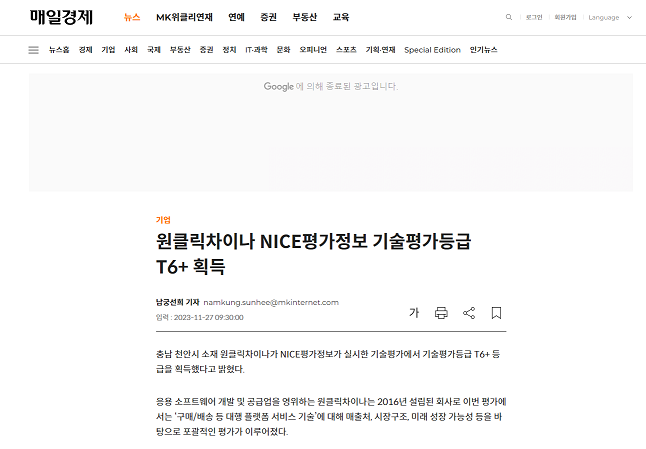This screenshot has height=449, width=646.
Task: Click the 매일경제 logo
Action: [x=61, y=17]
